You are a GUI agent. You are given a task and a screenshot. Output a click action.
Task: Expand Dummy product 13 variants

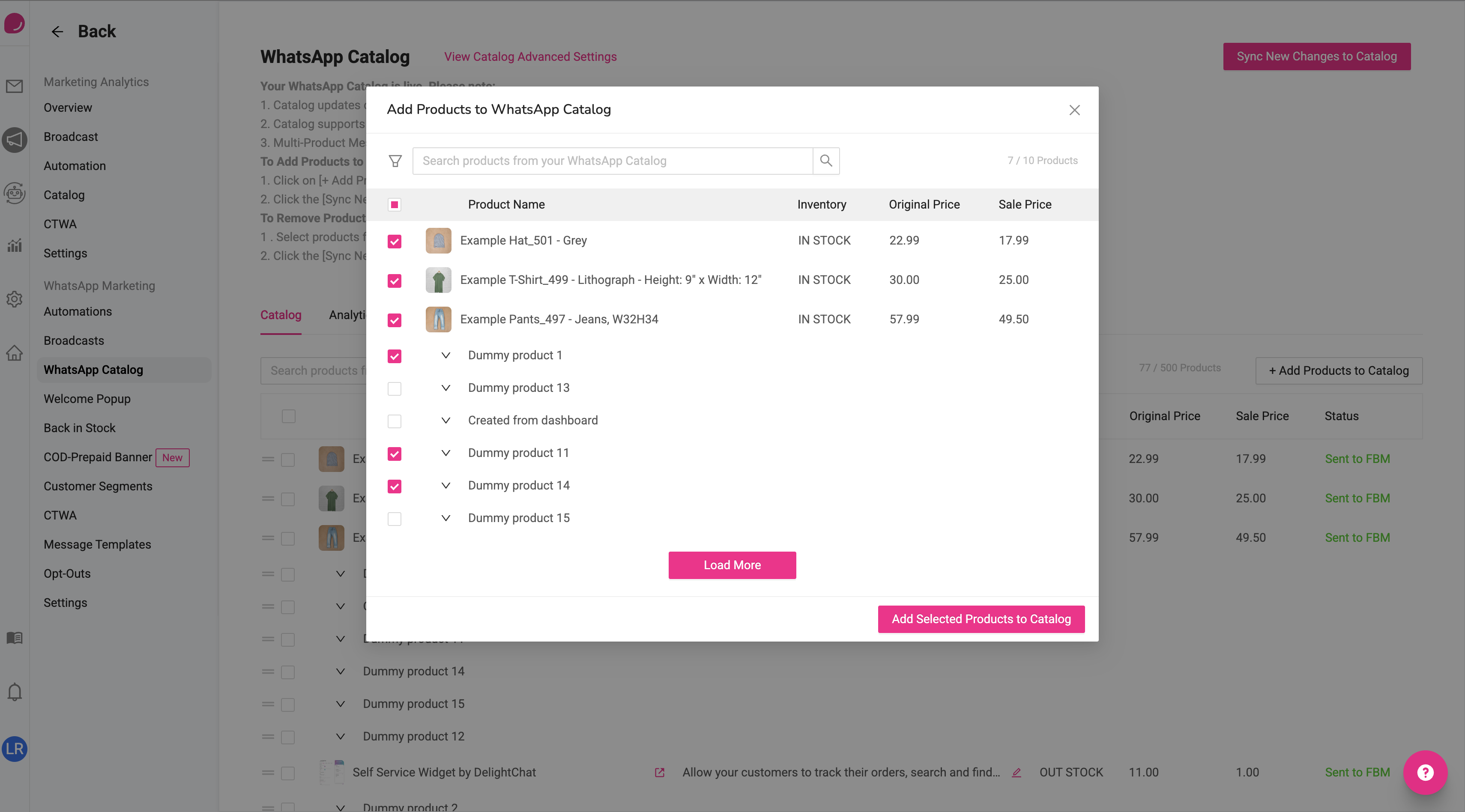(446, 388)
